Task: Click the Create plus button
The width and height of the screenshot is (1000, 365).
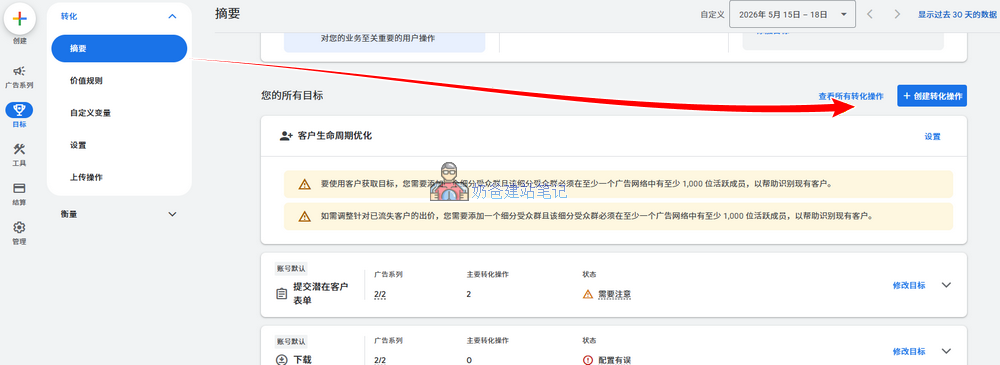Action: (x=20, y=19)
